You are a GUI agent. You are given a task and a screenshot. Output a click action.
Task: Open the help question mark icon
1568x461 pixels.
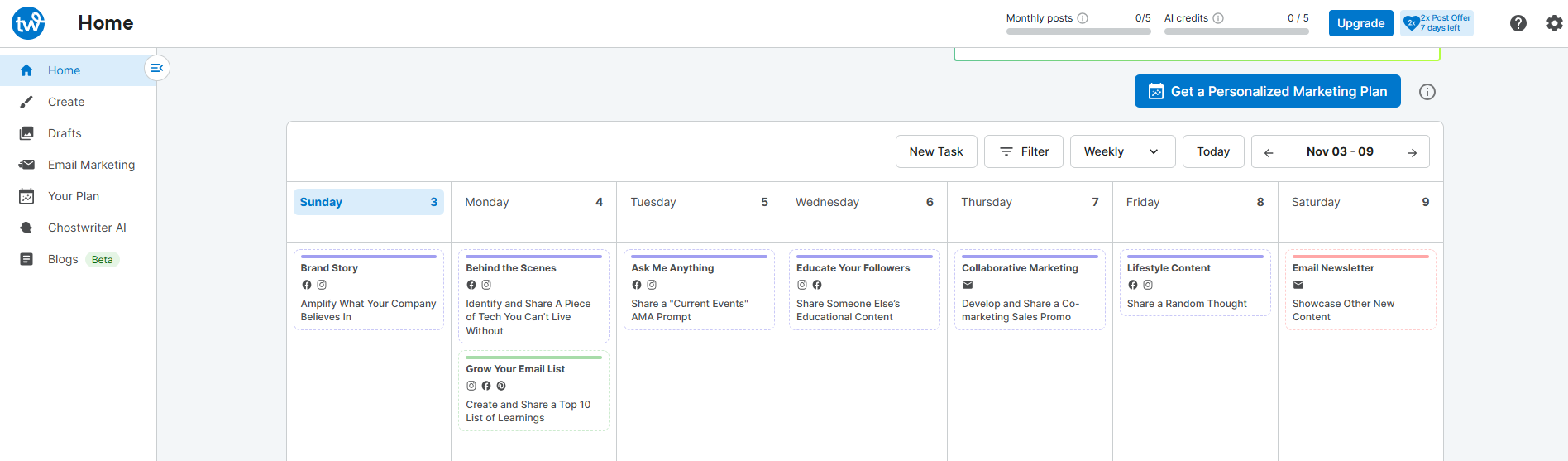[1518, 23]
